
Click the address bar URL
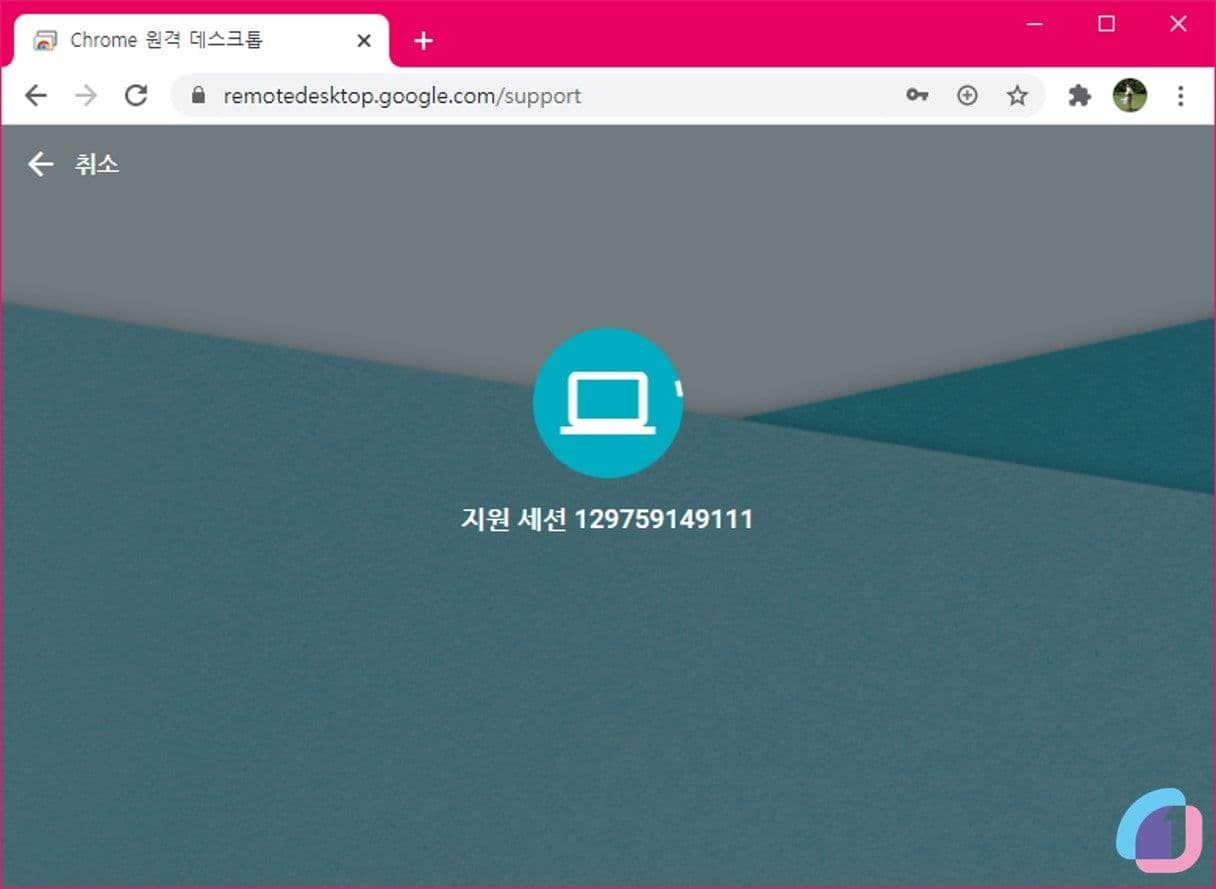402,96
